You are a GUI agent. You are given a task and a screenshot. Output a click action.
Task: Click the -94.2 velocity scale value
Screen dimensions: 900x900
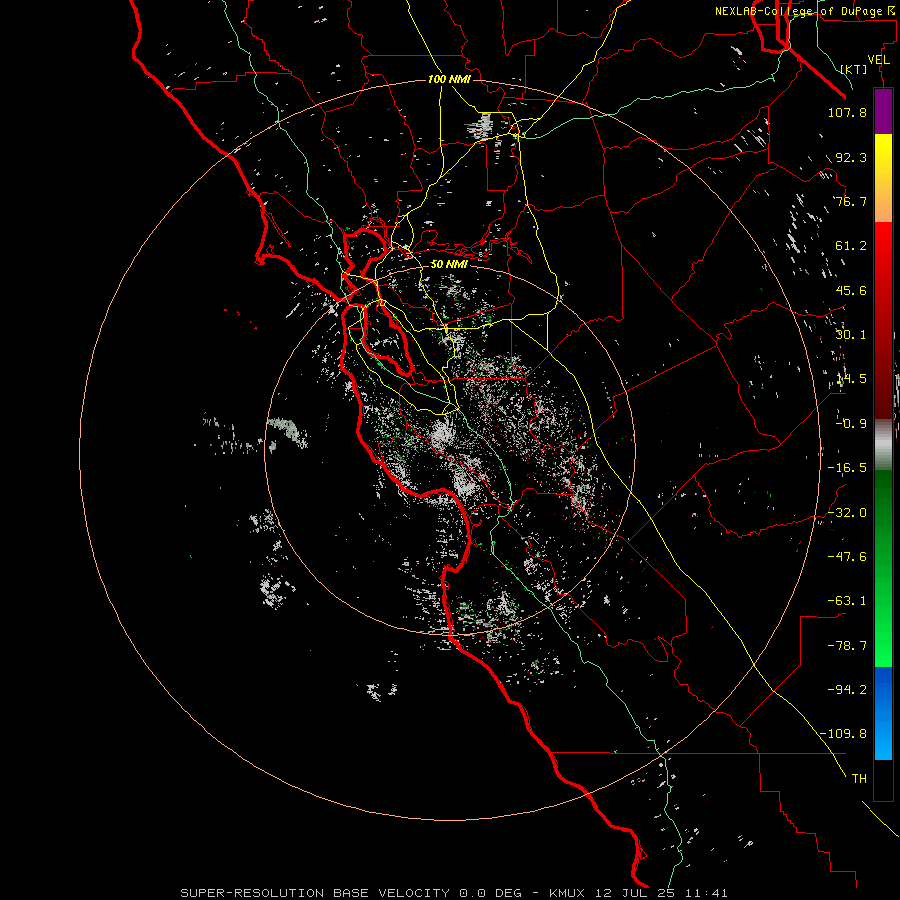847,689
